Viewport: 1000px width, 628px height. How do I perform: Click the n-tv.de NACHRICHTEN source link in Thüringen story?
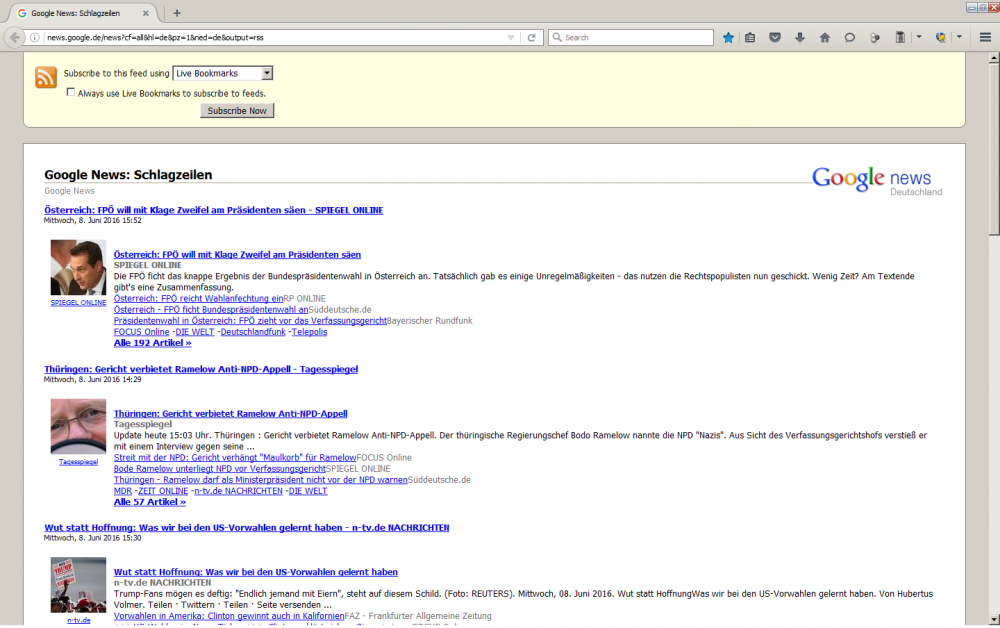coord(239,492)
